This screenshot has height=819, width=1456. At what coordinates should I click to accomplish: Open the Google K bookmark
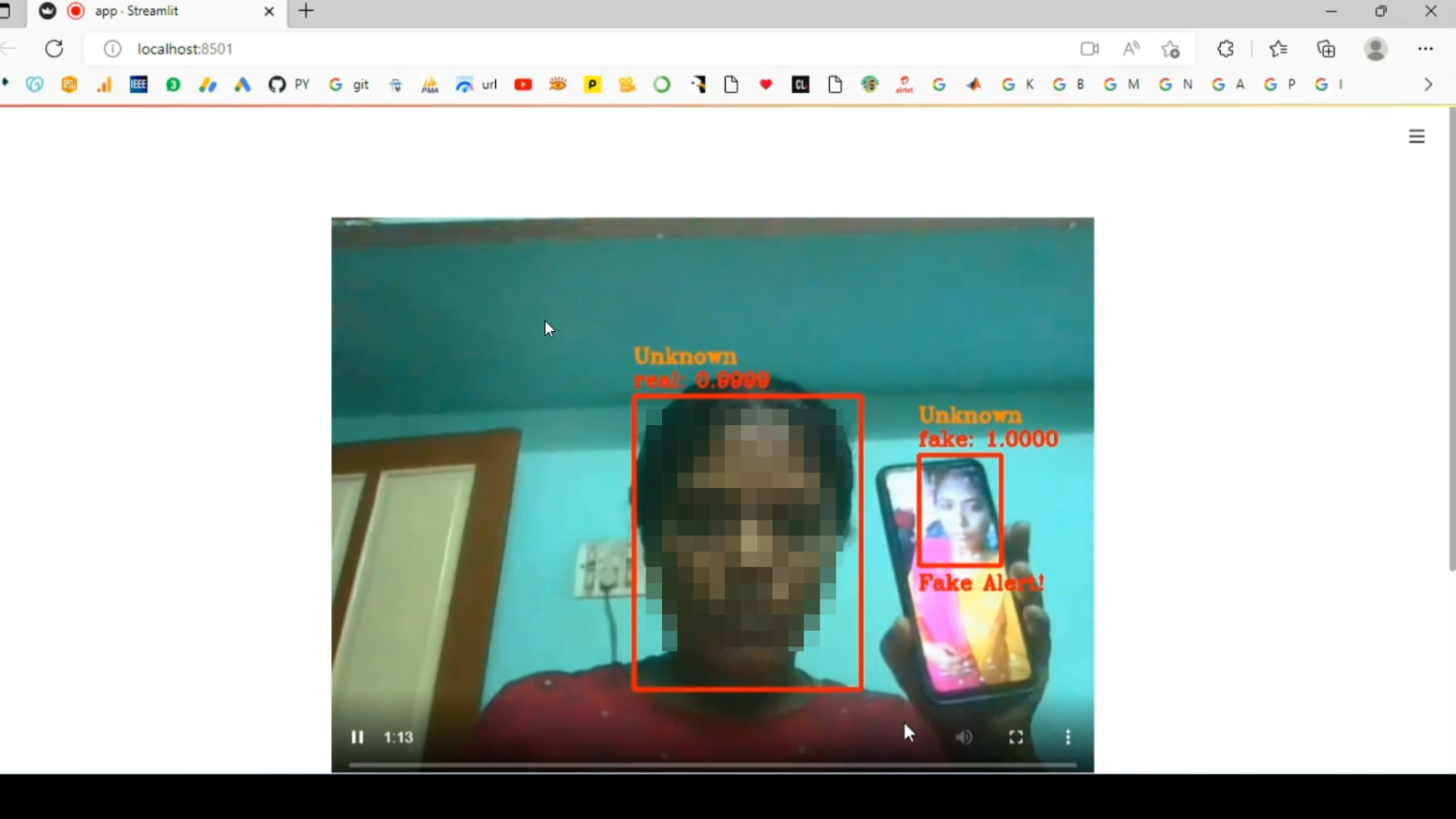pos(1017,85)
